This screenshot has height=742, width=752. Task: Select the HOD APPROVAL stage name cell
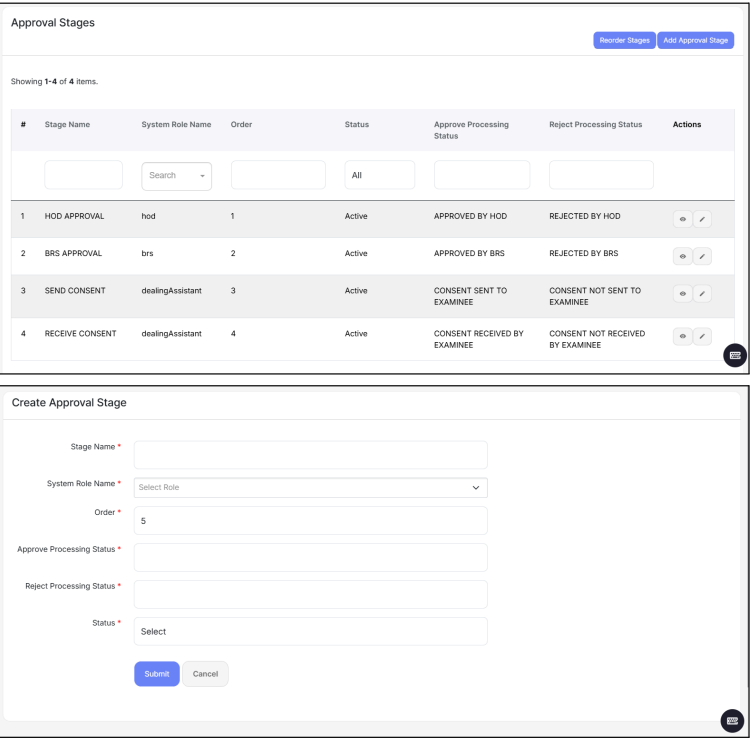74,216
